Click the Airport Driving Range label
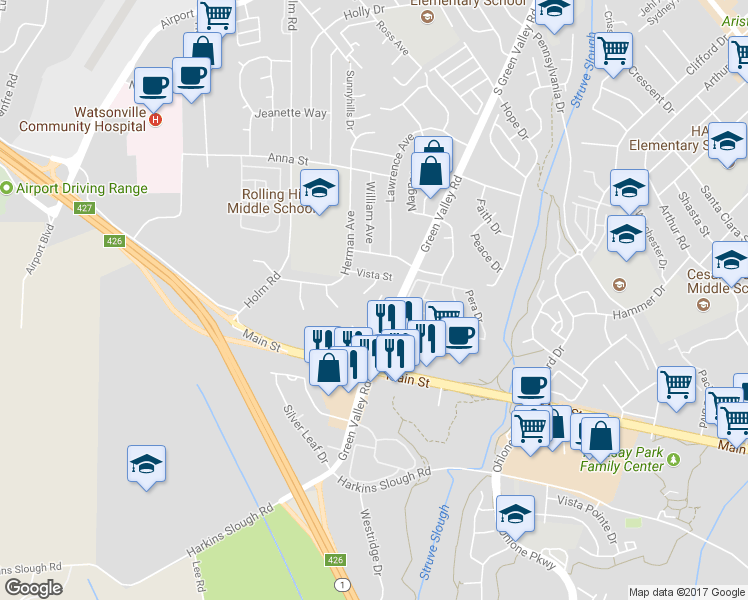Screen dimensions: 748x600 click(x=82, y=188)
